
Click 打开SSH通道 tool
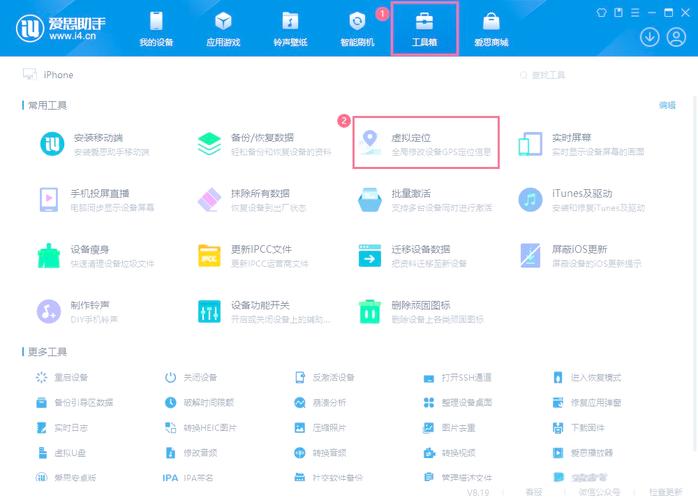[457, 378]
